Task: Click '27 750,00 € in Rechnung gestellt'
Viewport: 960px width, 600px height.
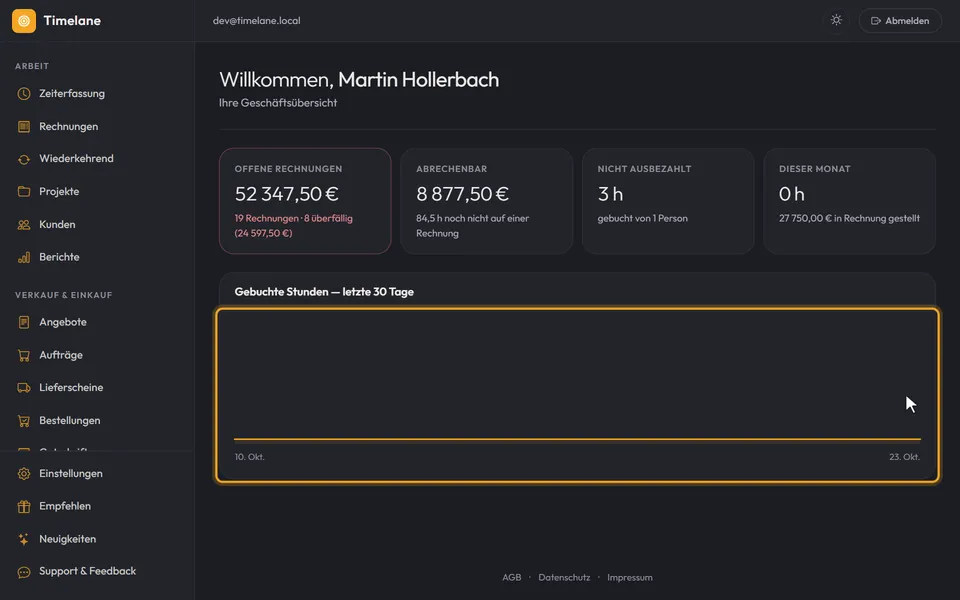Action: click(x=849, y=219)
